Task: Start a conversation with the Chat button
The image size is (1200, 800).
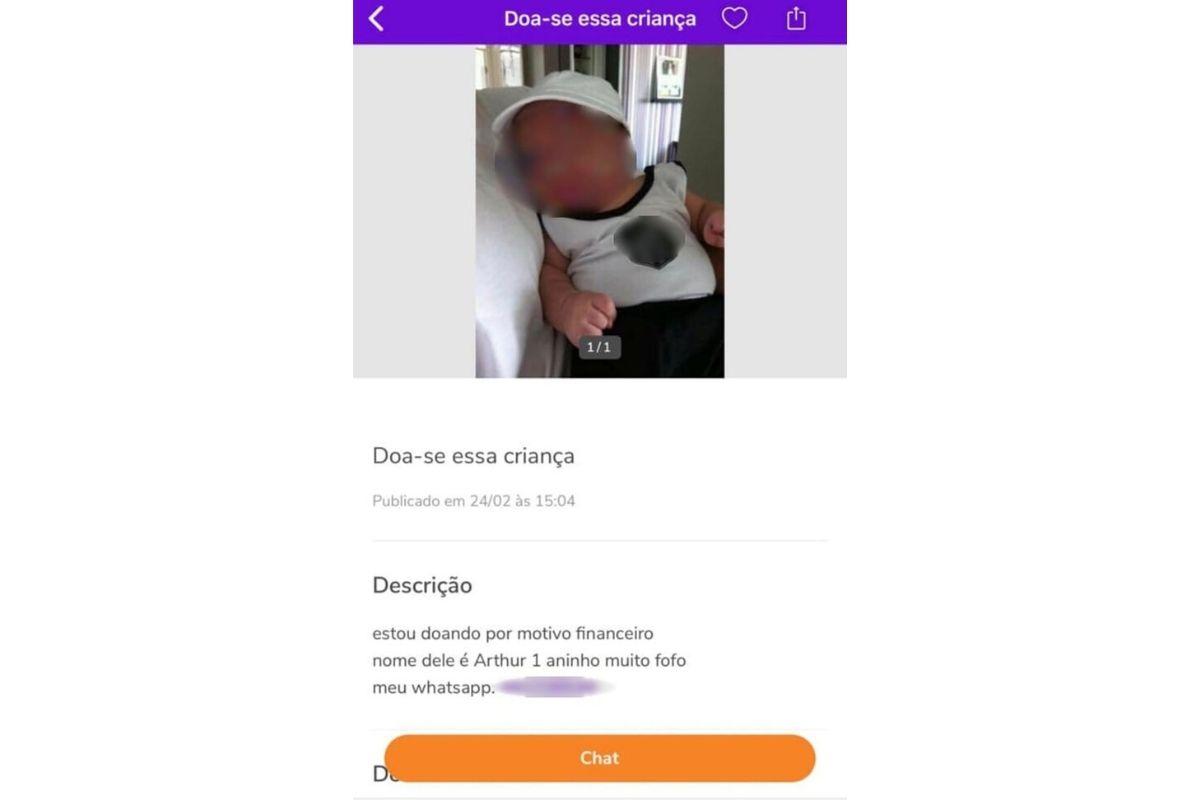Action: point(600,758)
